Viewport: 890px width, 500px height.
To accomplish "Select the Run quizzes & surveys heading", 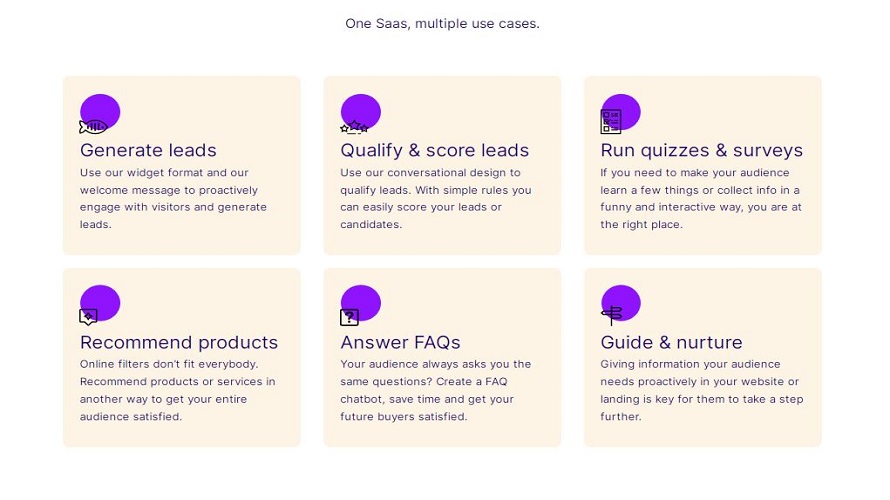I will tap(701, 151).
